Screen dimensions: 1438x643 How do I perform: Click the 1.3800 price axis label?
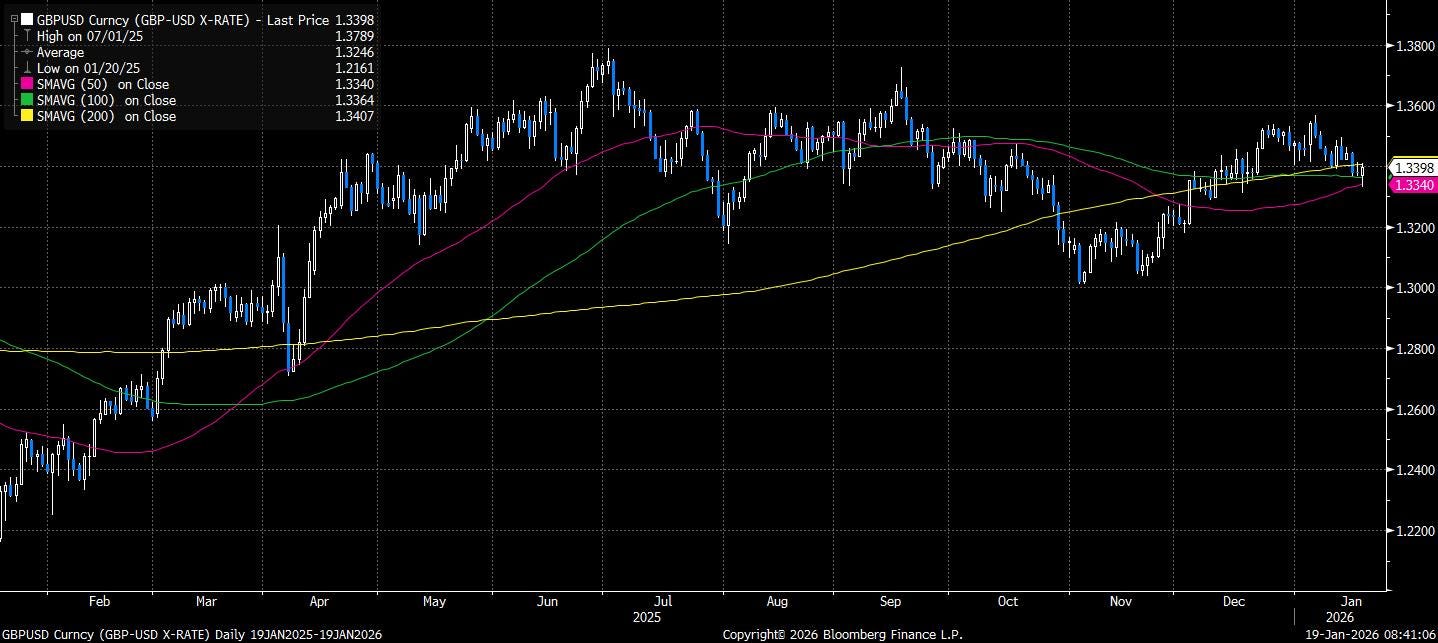(1414, 45)
